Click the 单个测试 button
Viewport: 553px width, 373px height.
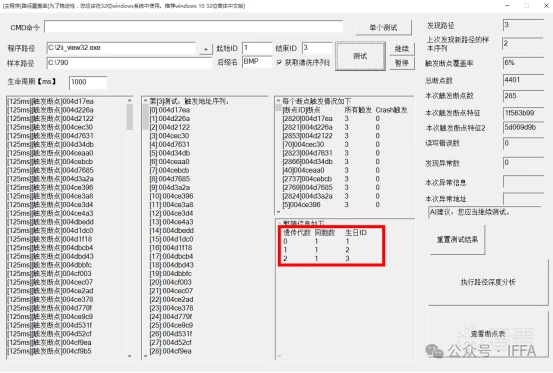[383, 27]
